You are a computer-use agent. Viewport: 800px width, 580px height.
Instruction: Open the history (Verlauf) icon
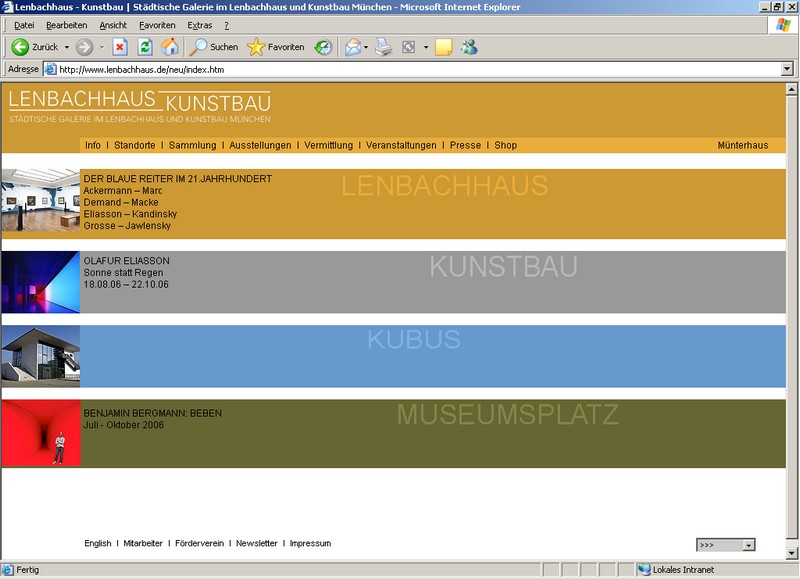[x=323, y=47]
